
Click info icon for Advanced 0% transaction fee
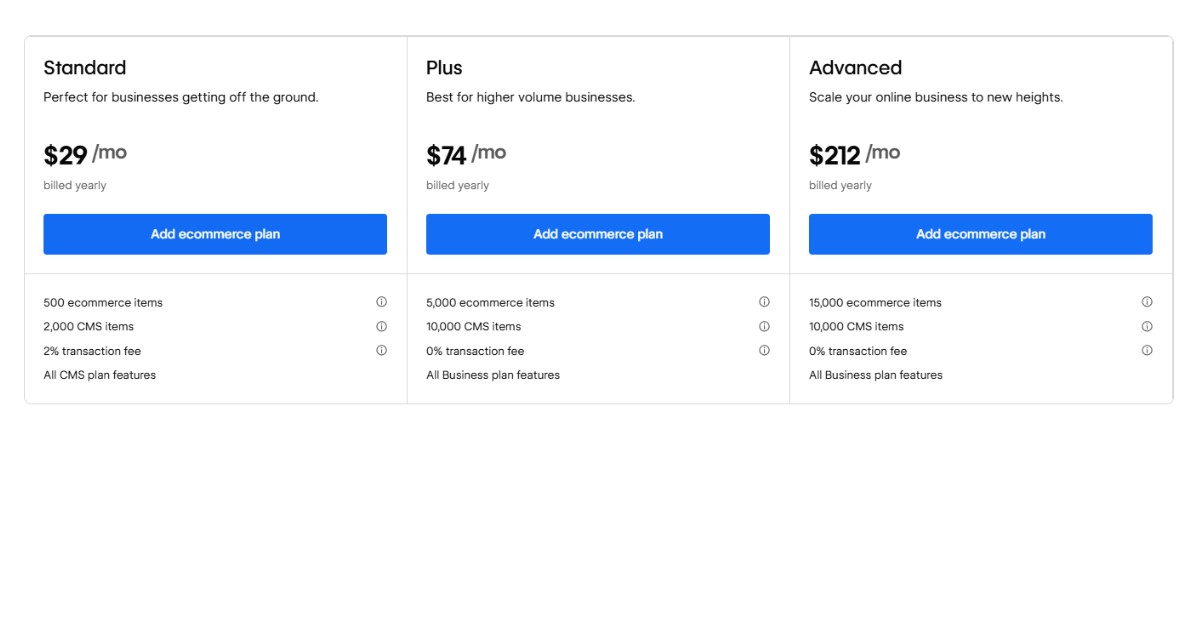[1147, 351]
